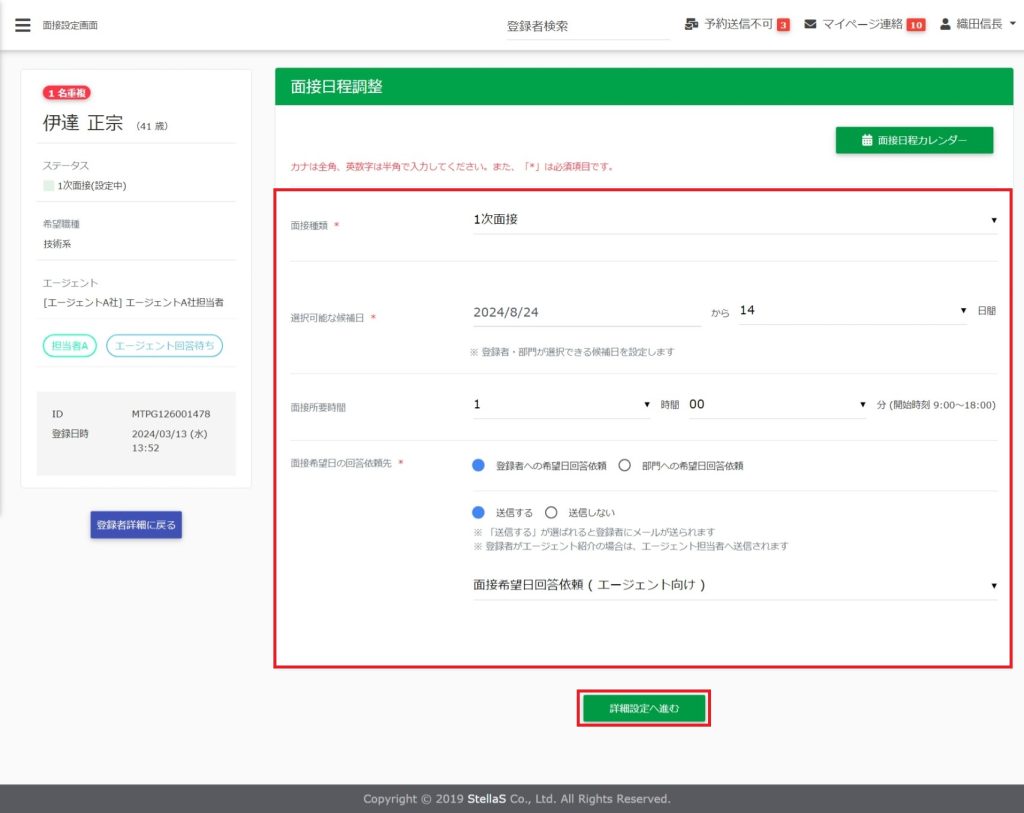Click the 詳細設定へ進む button
The image size is (1024, 813).
pyautogui.click(x=644, y=708)
